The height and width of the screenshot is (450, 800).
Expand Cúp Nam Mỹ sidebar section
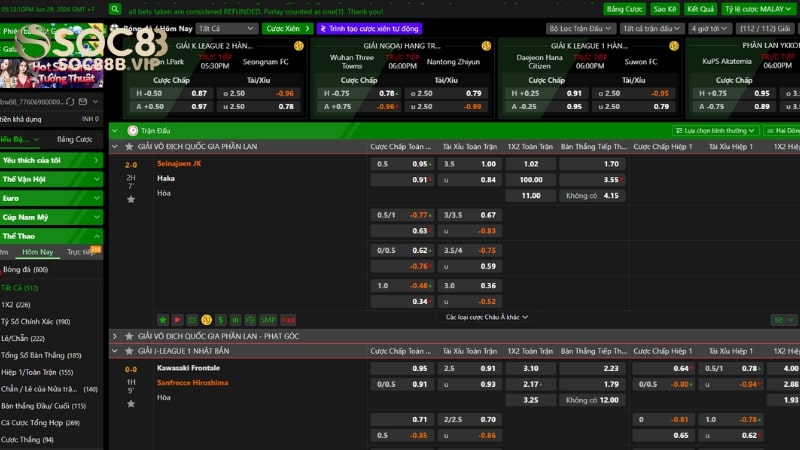pyautogui.click(x=52, y=217)
